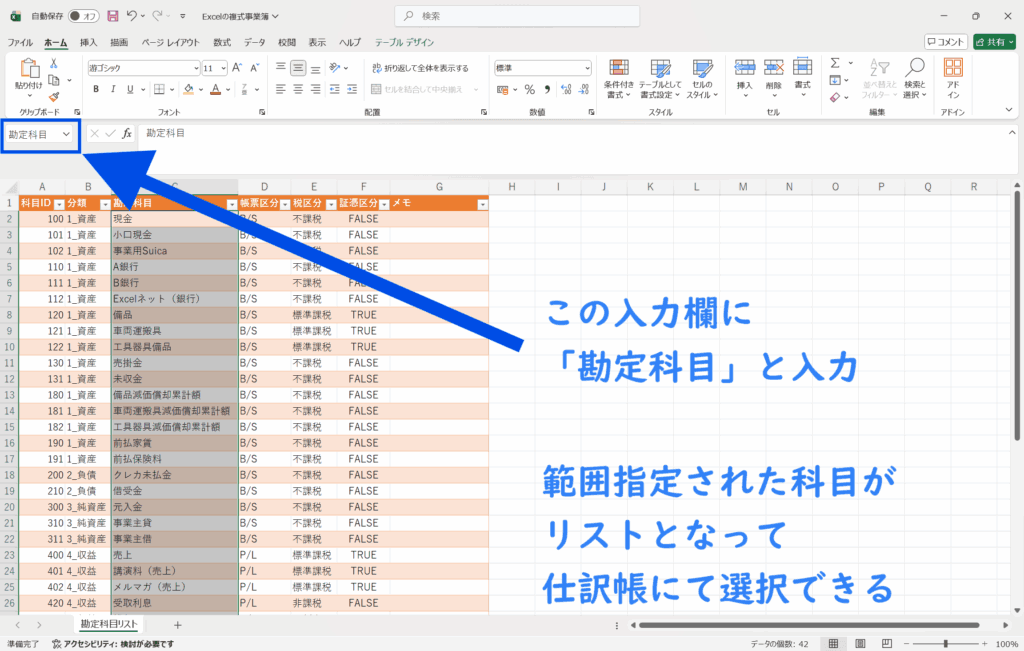
Task: Click the コメント (Comments) button
Action: (x=945, y=42)
